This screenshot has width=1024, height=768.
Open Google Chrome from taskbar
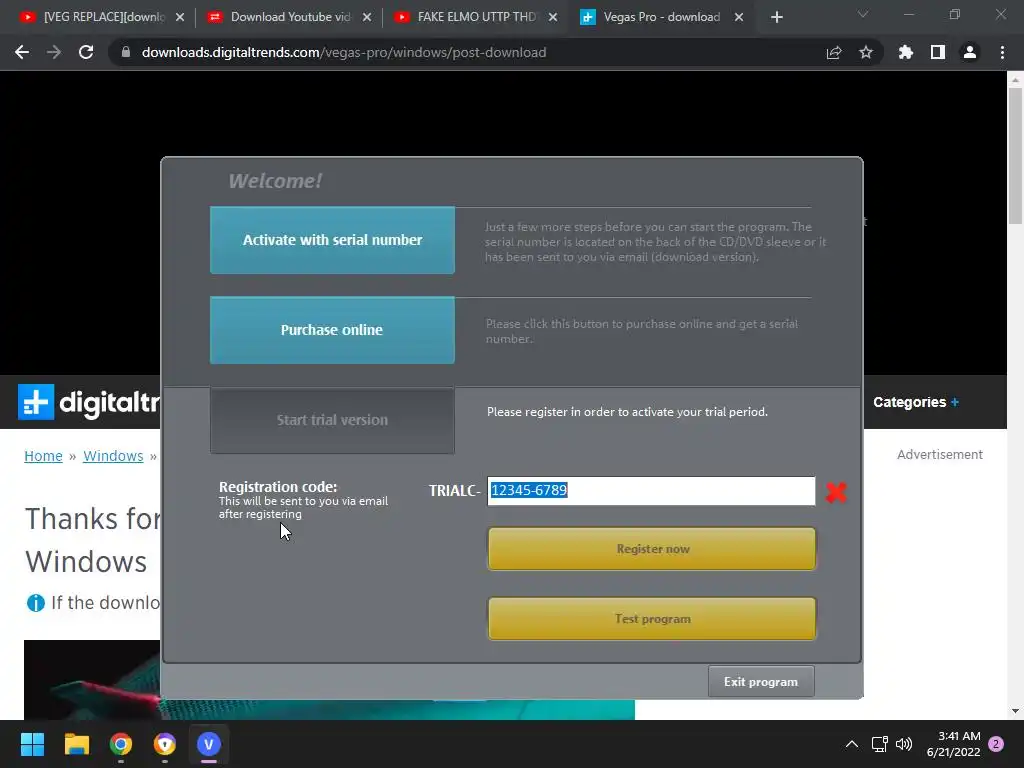(121, 744)
